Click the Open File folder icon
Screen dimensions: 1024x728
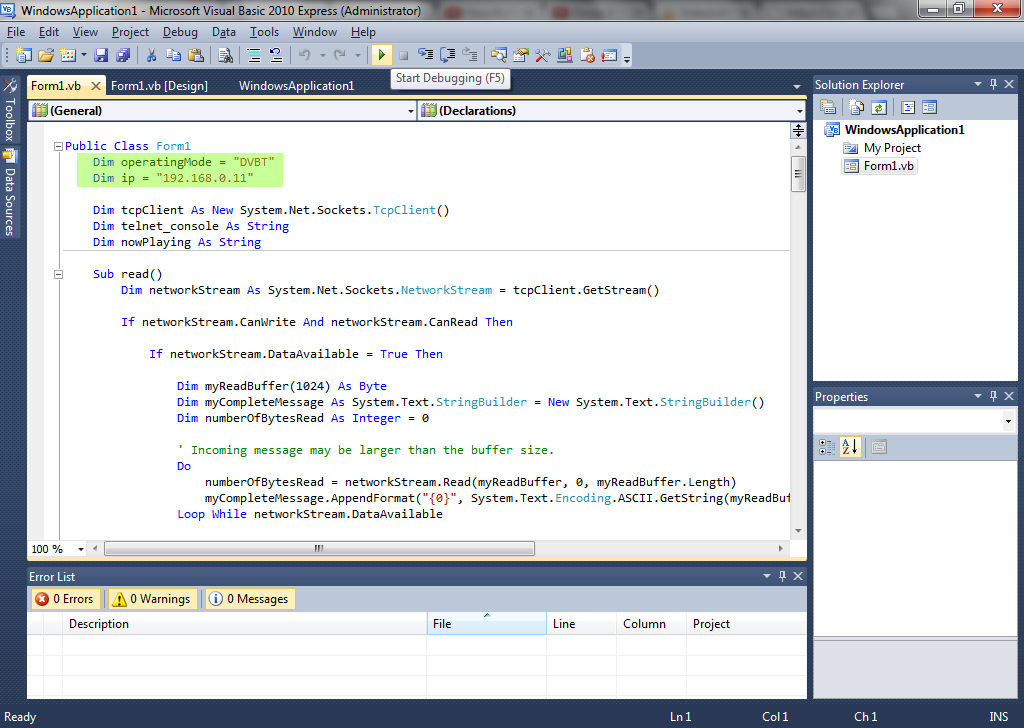tap(46, 55)
